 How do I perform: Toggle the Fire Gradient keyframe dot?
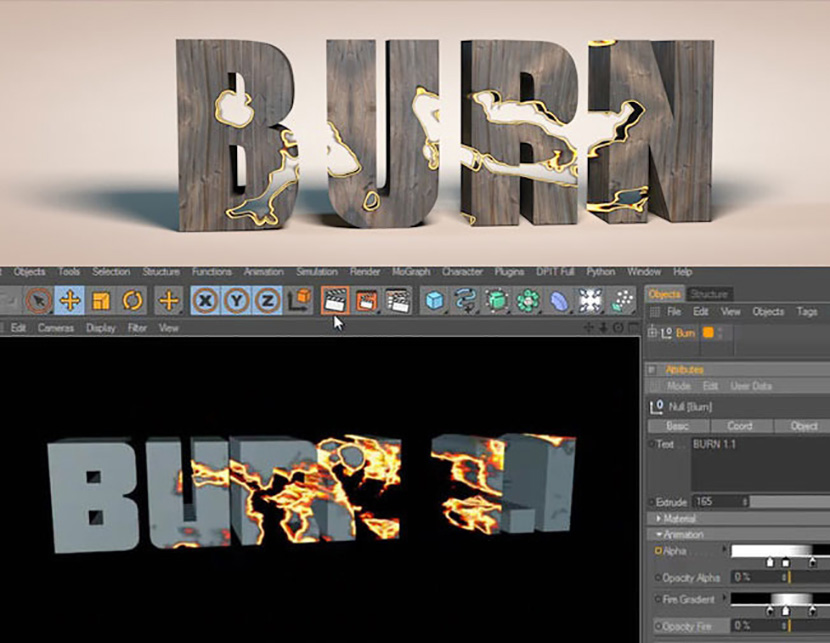pos(658,600)
